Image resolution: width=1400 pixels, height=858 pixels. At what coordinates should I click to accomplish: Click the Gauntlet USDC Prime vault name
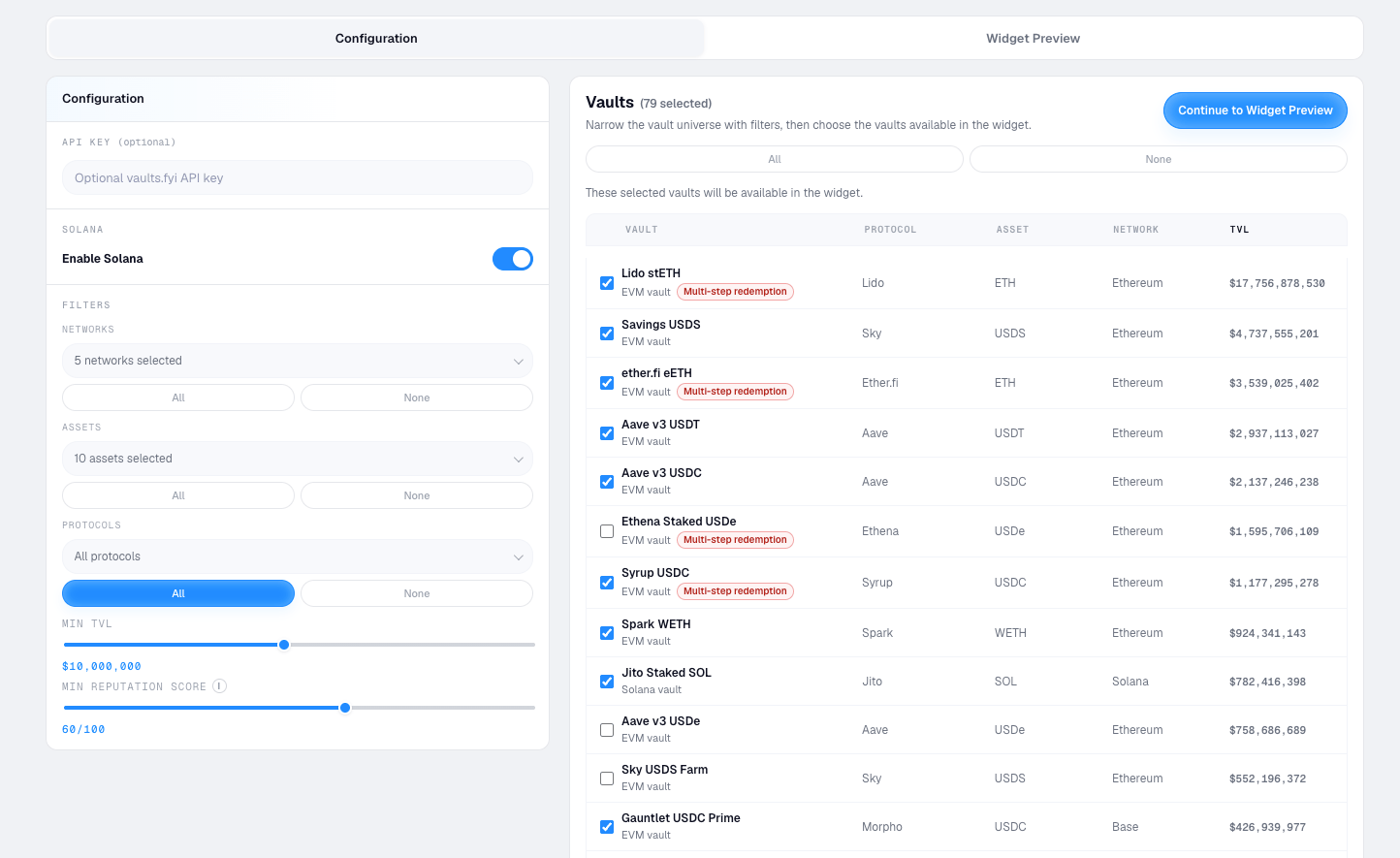[x=681, y=818]
